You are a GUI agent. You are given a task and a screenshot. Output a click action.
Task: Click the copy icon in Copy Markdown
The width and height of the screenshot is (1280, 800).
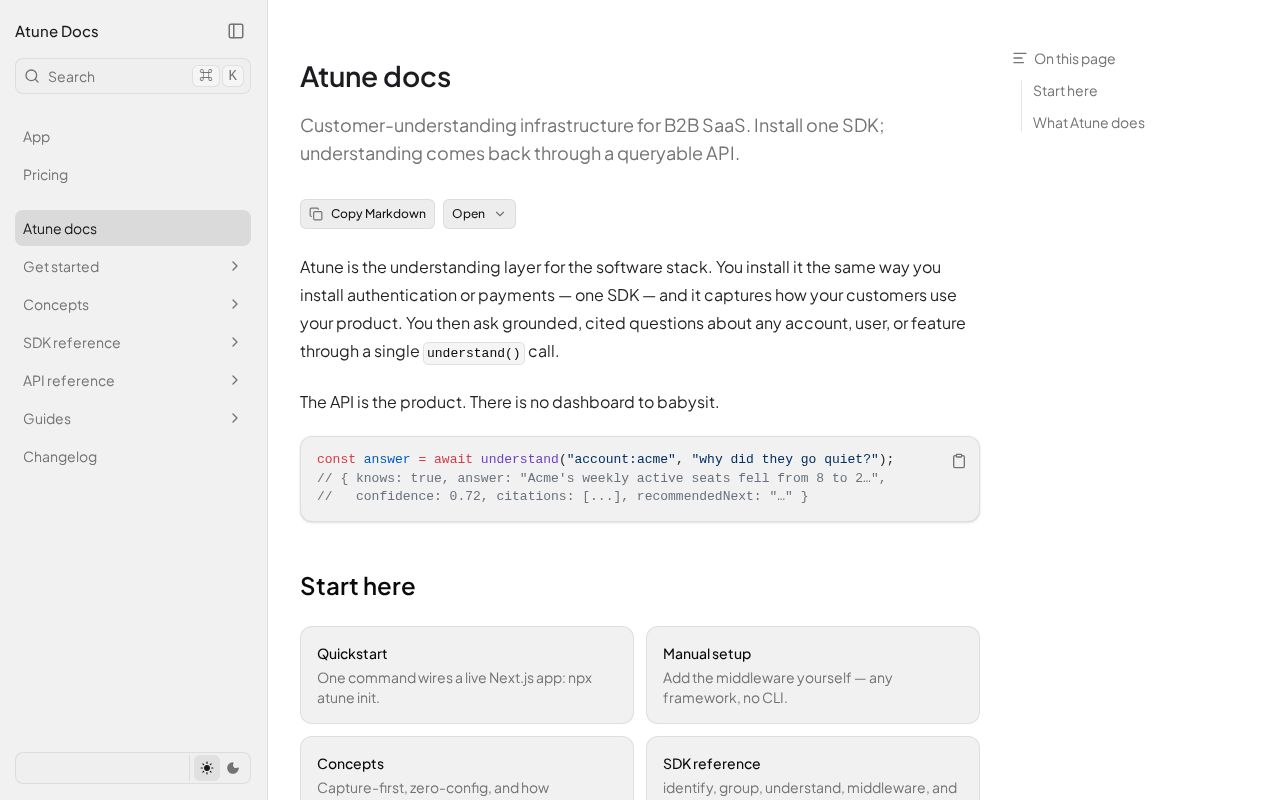(316, 214)
